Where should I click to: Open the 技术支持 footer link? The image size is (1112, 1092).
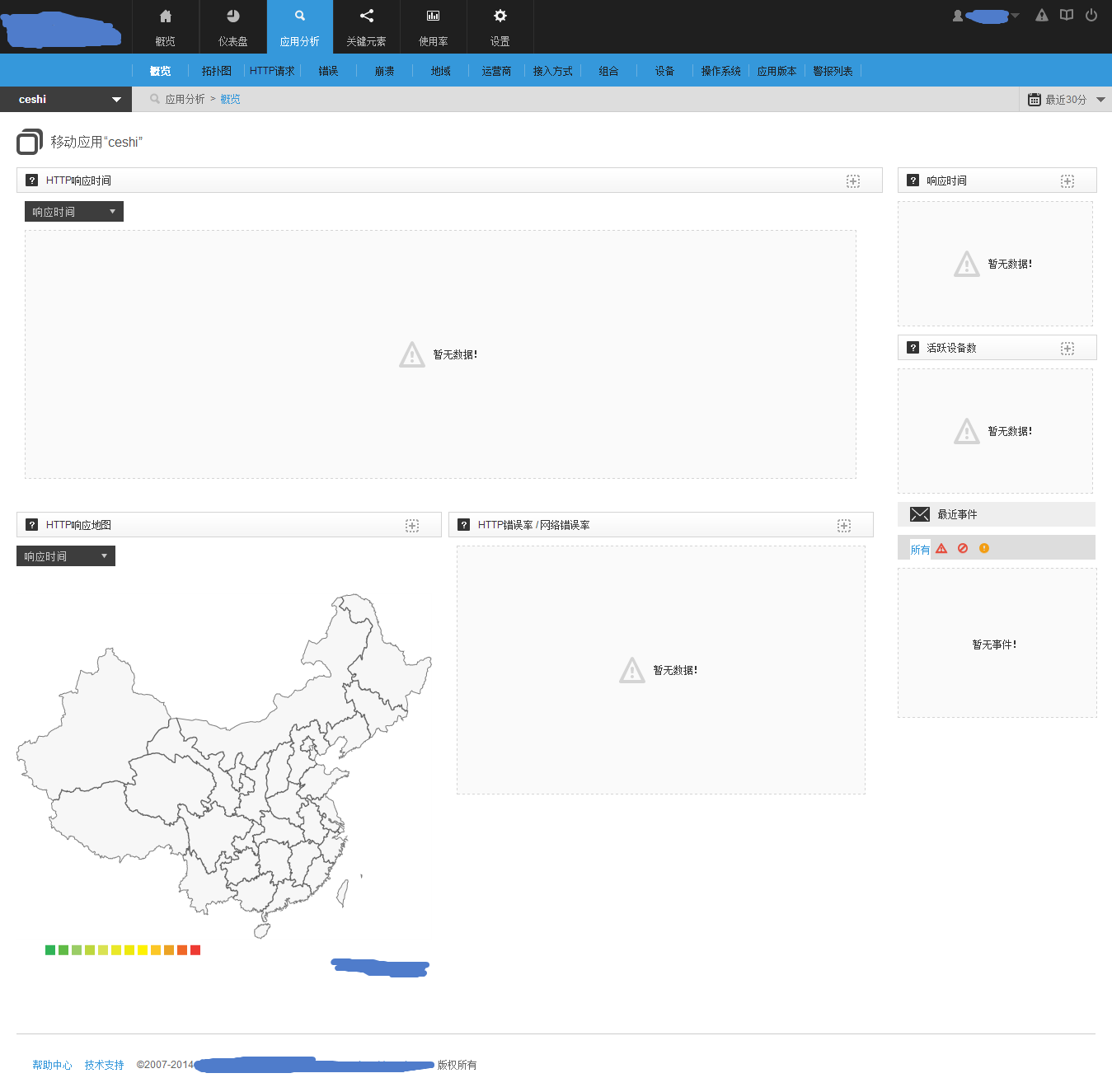[104, 1065]
